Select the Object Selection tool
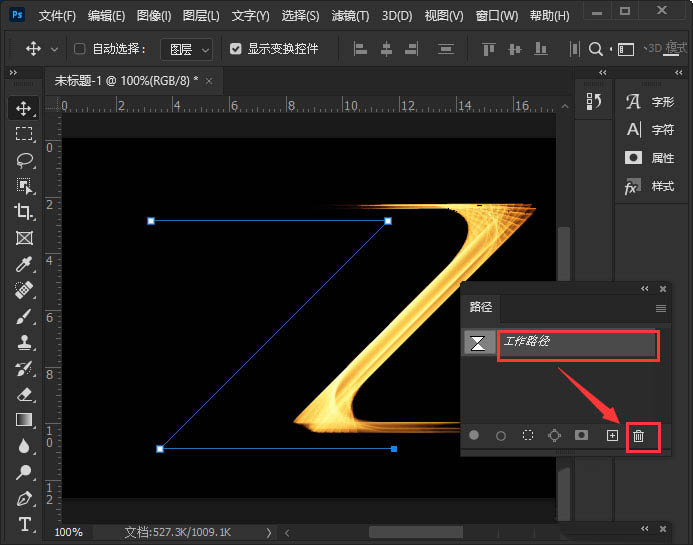The height and width of the screenshot is (545, 693). click(24, 186)
